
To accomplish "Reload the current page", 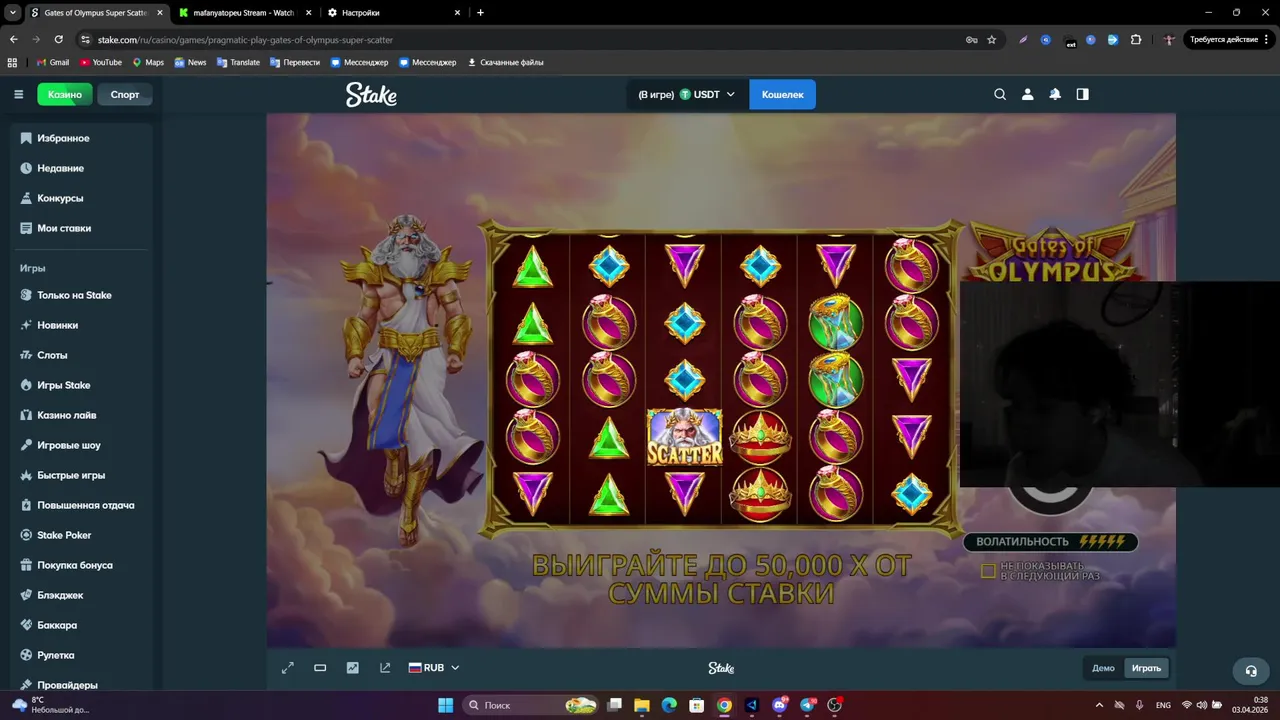I will click(59, 40).
